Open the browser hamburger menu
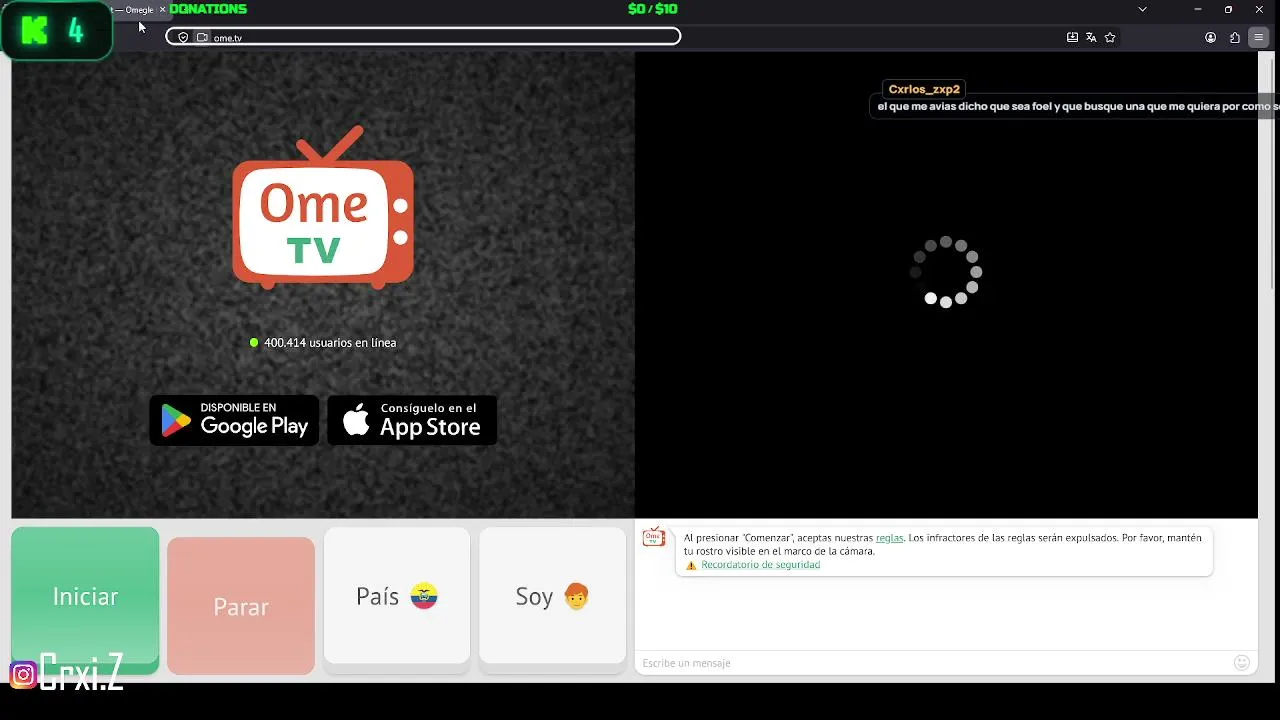Viewport: 1280px width, 720px height. (x=1259, y=37)
